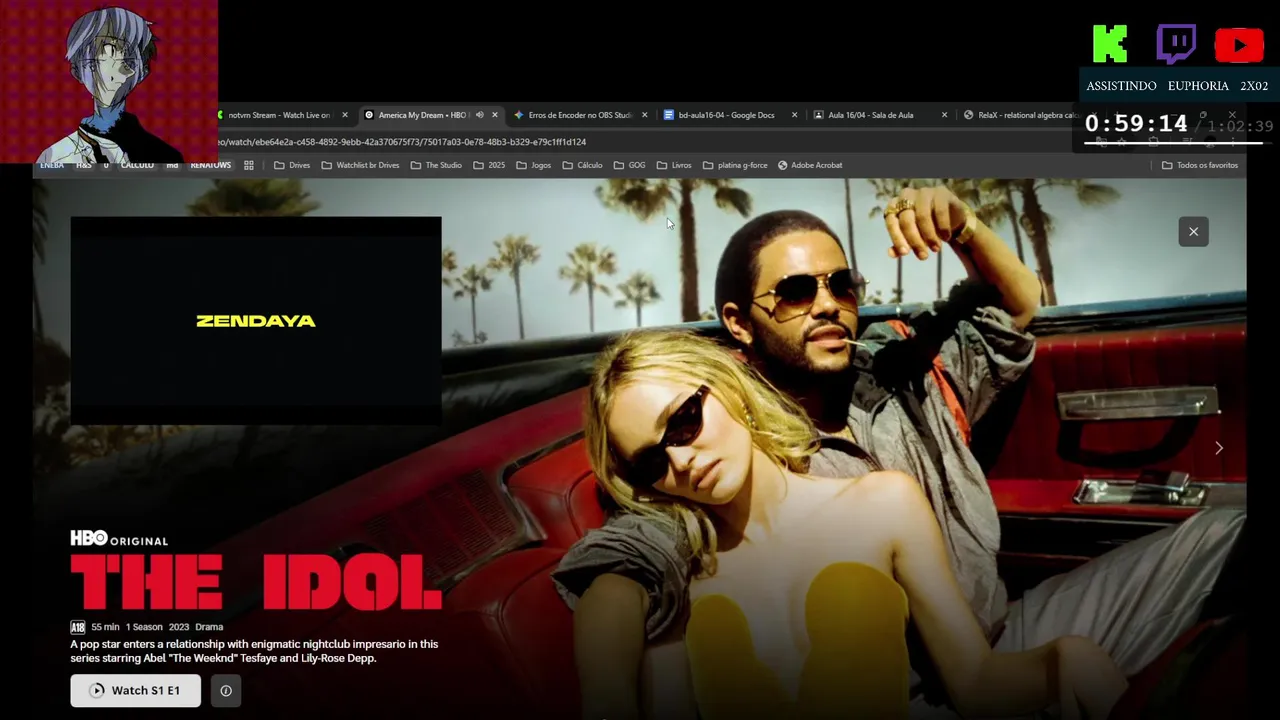Click the A18 age rating badge
Image resolution: width=1280 pixels, height=720 pixels.
pos(77,627)
